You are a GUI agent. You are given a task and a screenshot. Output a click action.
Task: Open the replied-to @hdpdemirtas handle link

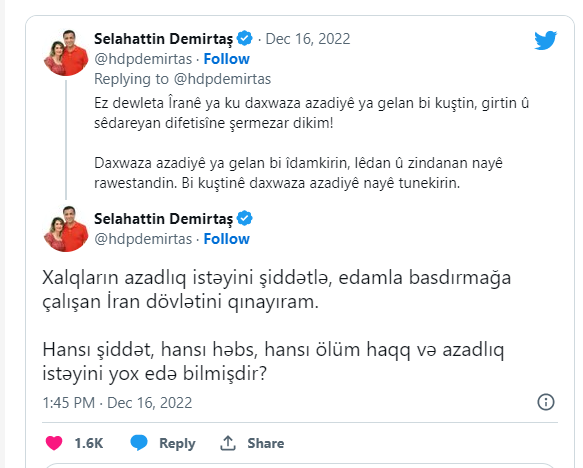pos(222,79)
